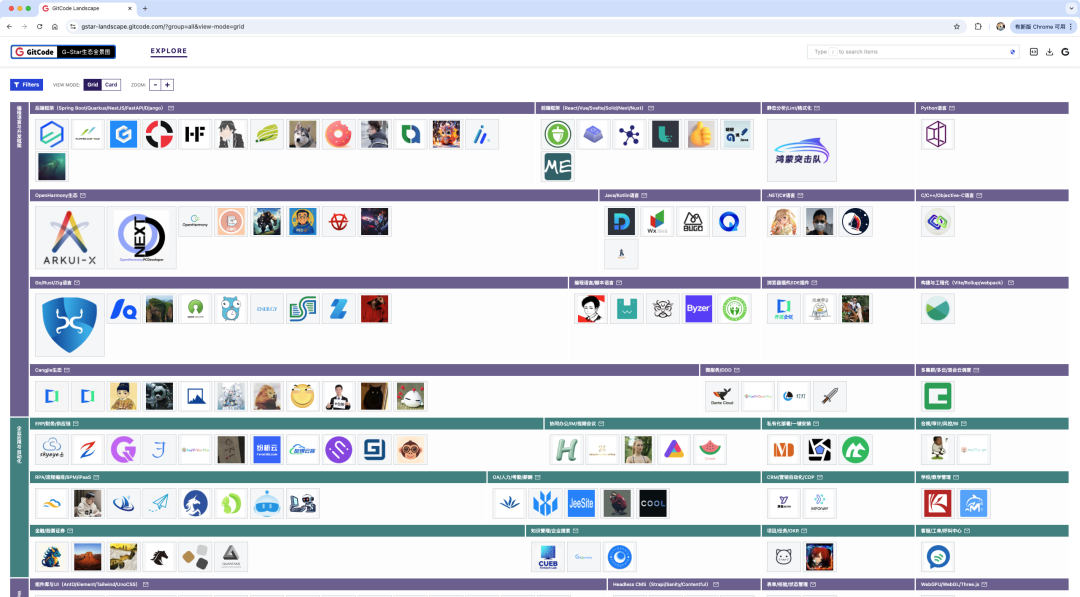Open the Filters panel
Image resolution: width=1080 pixels, height=597 pixels.
coord(26,85)
